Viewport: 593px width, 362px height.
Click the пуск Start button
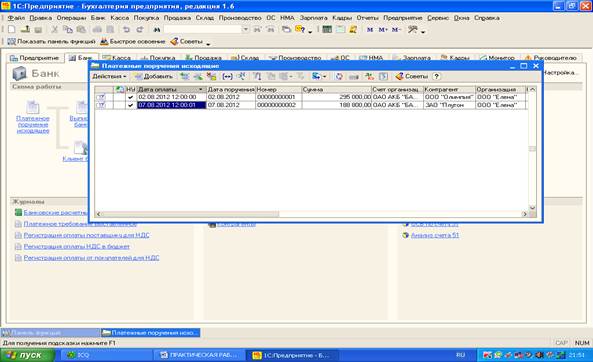(x=28, y=356)
